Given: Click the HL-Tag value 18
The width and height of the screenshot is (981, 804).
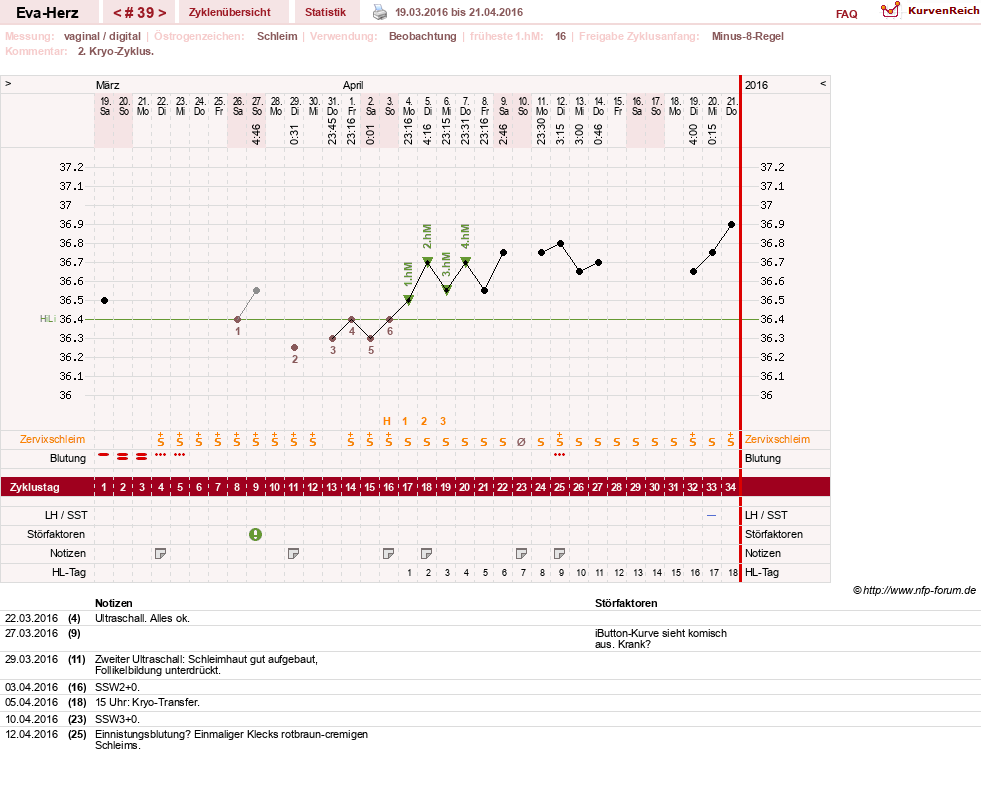Looking at the screenshot, I should click(x=733, y=572).
